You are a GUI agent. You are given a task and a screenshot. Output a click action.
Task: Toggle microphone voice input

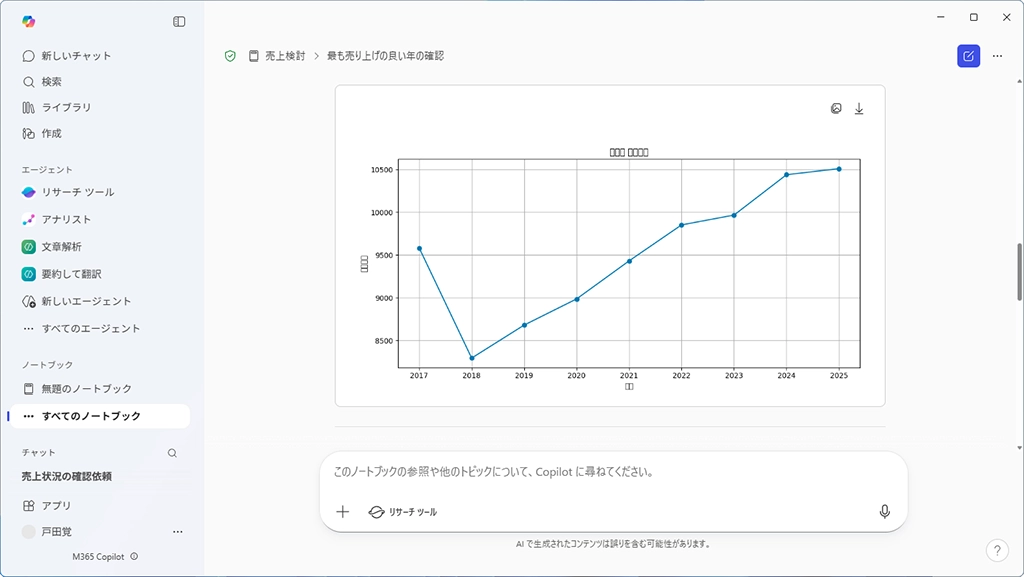point(884,511)
